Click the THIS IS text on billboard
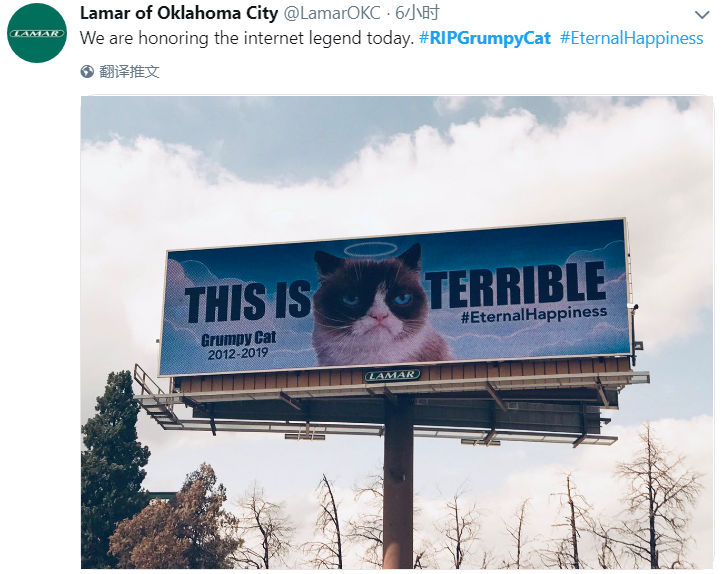This screenshot has width=721, height=574. tap(248, 301)
